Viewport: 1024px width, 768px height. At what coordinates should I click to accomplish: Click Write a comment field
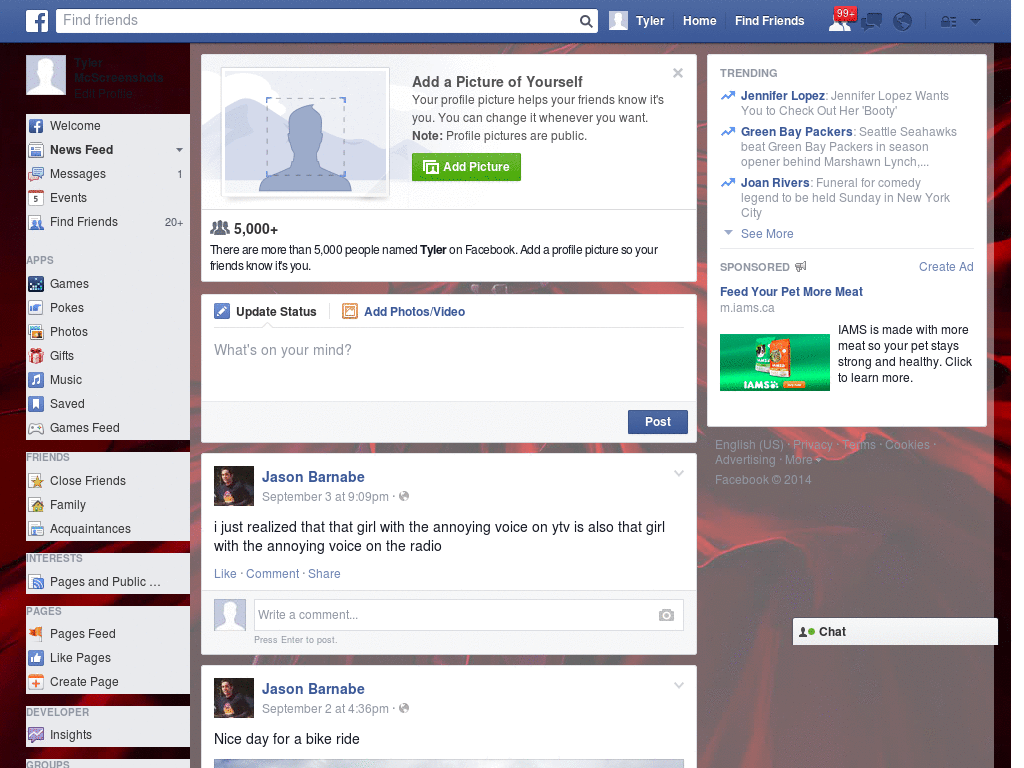coord(455,615)
